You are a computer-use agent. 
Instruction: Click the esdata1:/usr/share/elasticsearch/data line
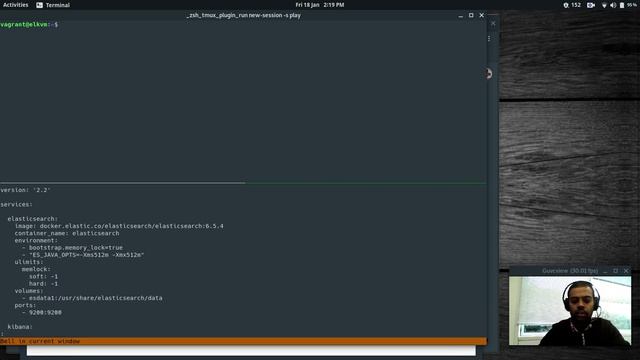point(92,298)
